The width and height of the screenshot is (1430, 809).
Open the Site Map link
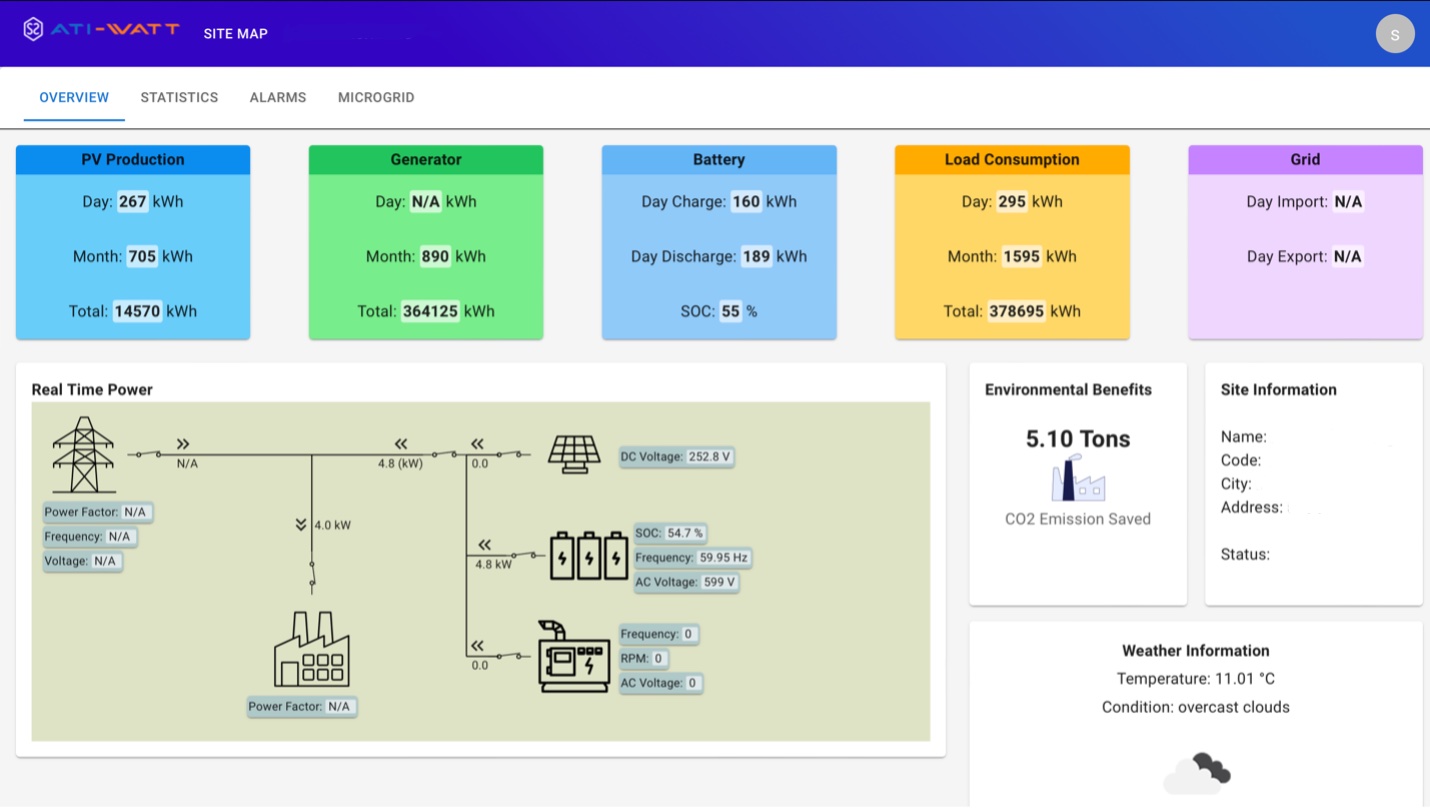[235, 33]
